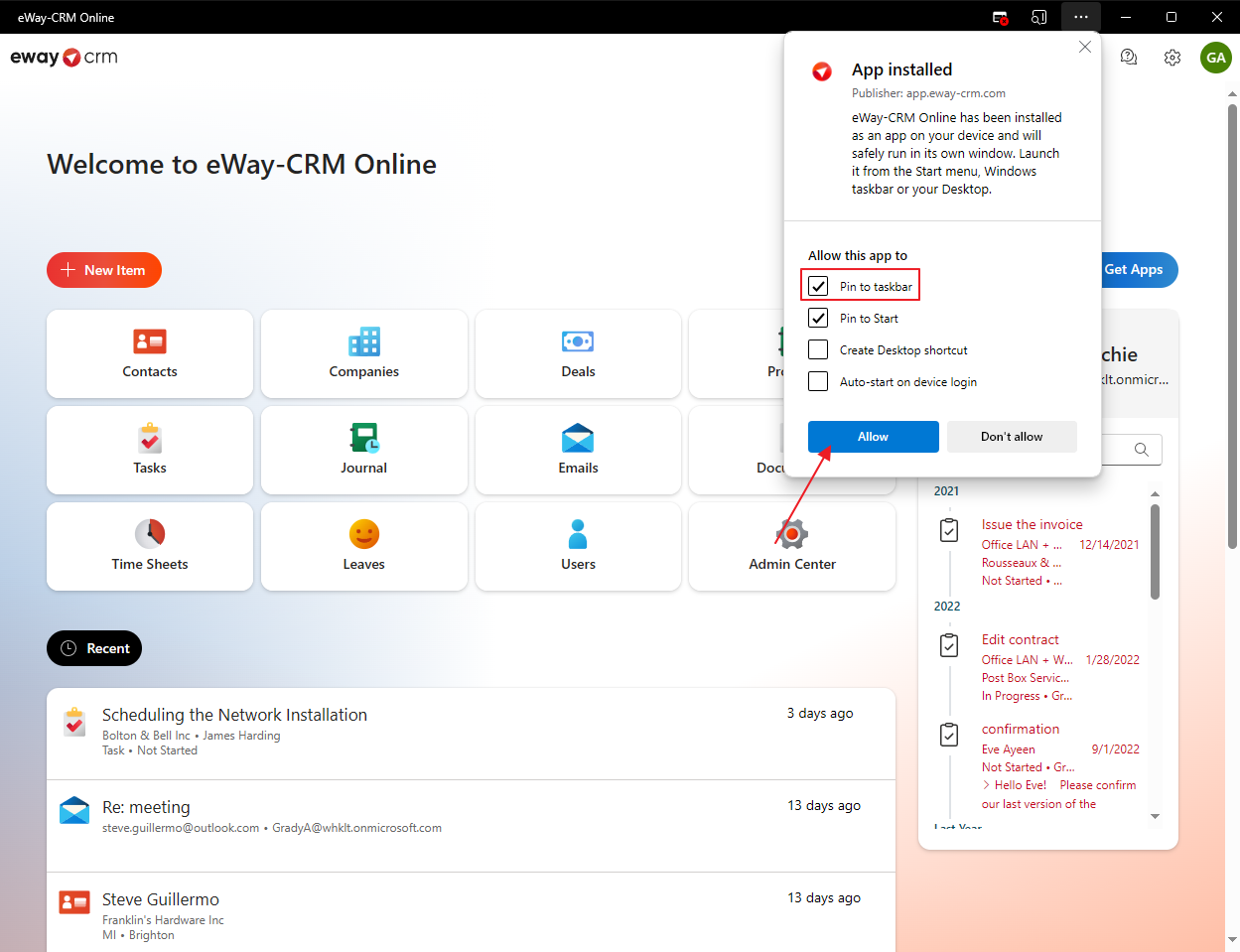1240x952 pixels.
Task: Enable Auto-start on device login checkbox
Action: [818, 381]
